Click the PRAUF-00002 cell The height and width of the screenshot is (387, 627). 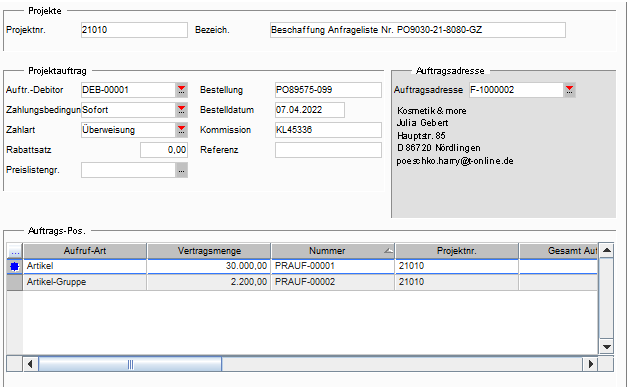[333, 282]
